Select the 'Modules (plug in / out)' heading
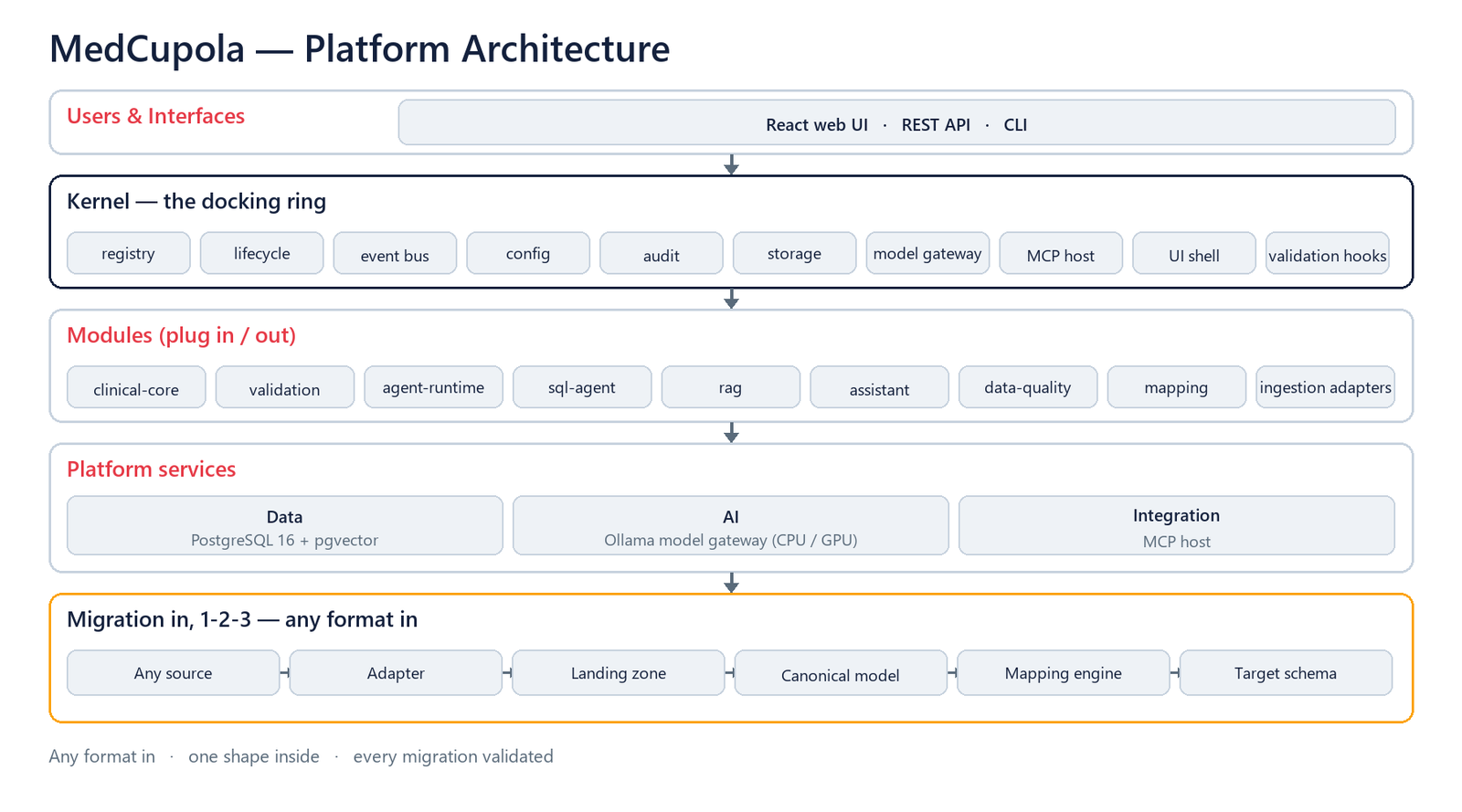Screen dimensions: 1462x812 coord(182,335)
